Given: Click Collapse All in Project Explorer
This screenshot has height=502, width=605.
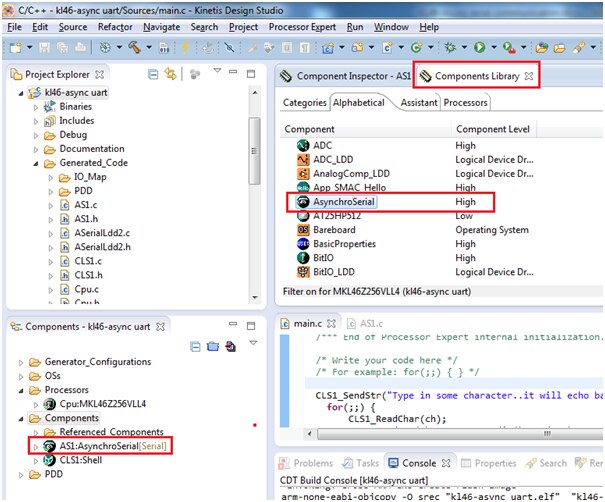Looking at the screenshot, I should point(153,74).
